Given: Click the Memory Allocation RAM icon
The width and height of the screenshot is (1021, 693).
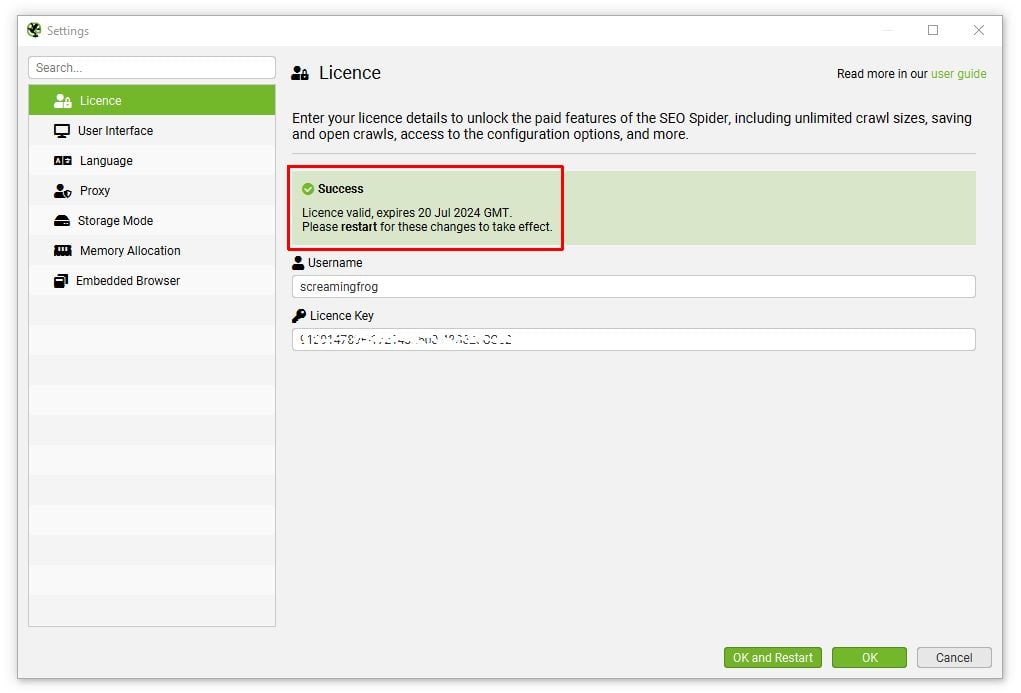Looking at the screenshot, I should click(61, 250).
